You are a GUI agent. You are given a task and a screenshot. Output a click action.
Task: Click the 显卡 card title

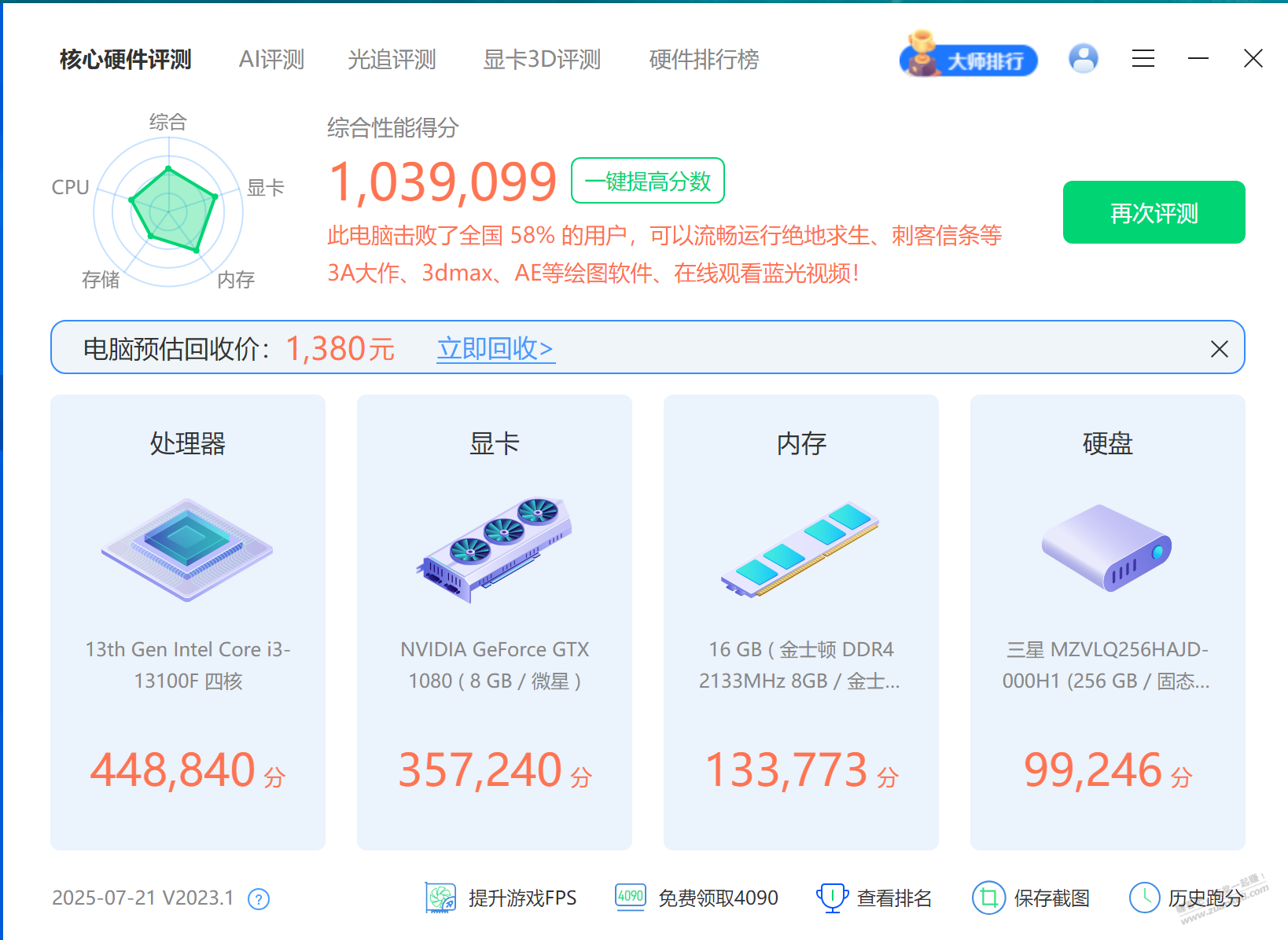(x=495, y=443)
